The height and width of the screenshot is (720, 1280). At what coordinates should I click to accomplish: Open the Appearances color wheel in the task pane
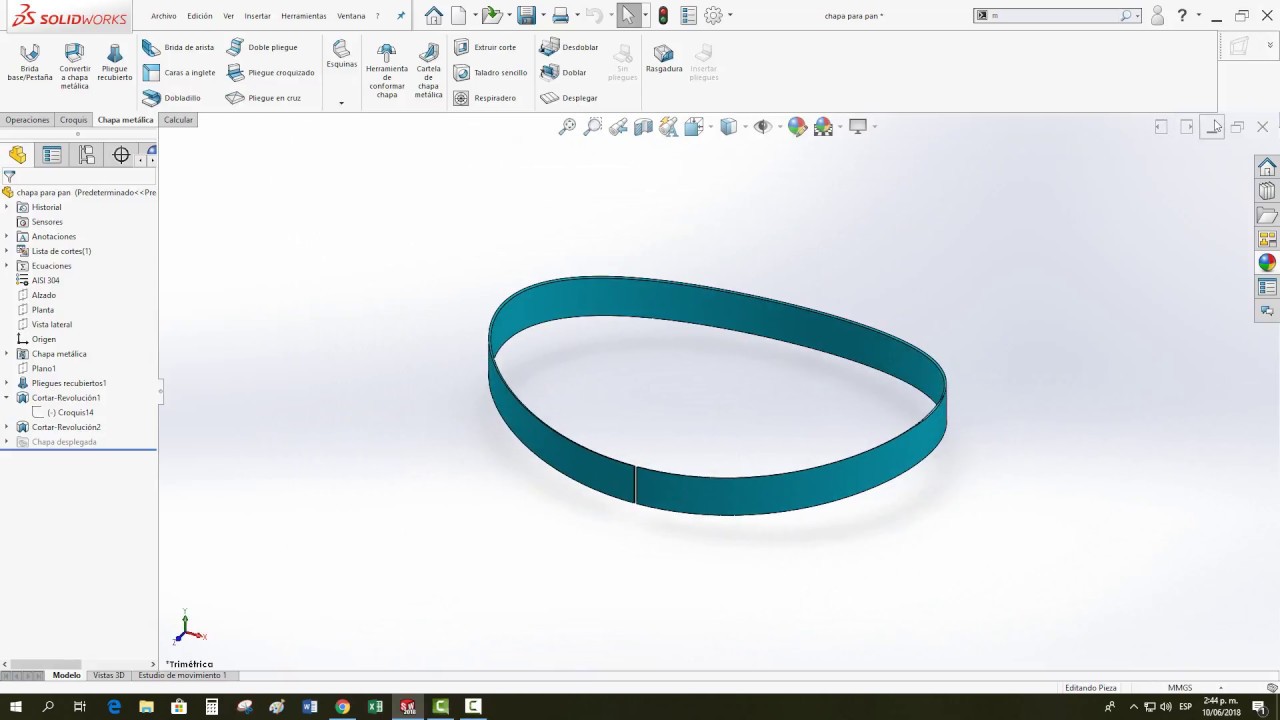[x=1267, y=263]
